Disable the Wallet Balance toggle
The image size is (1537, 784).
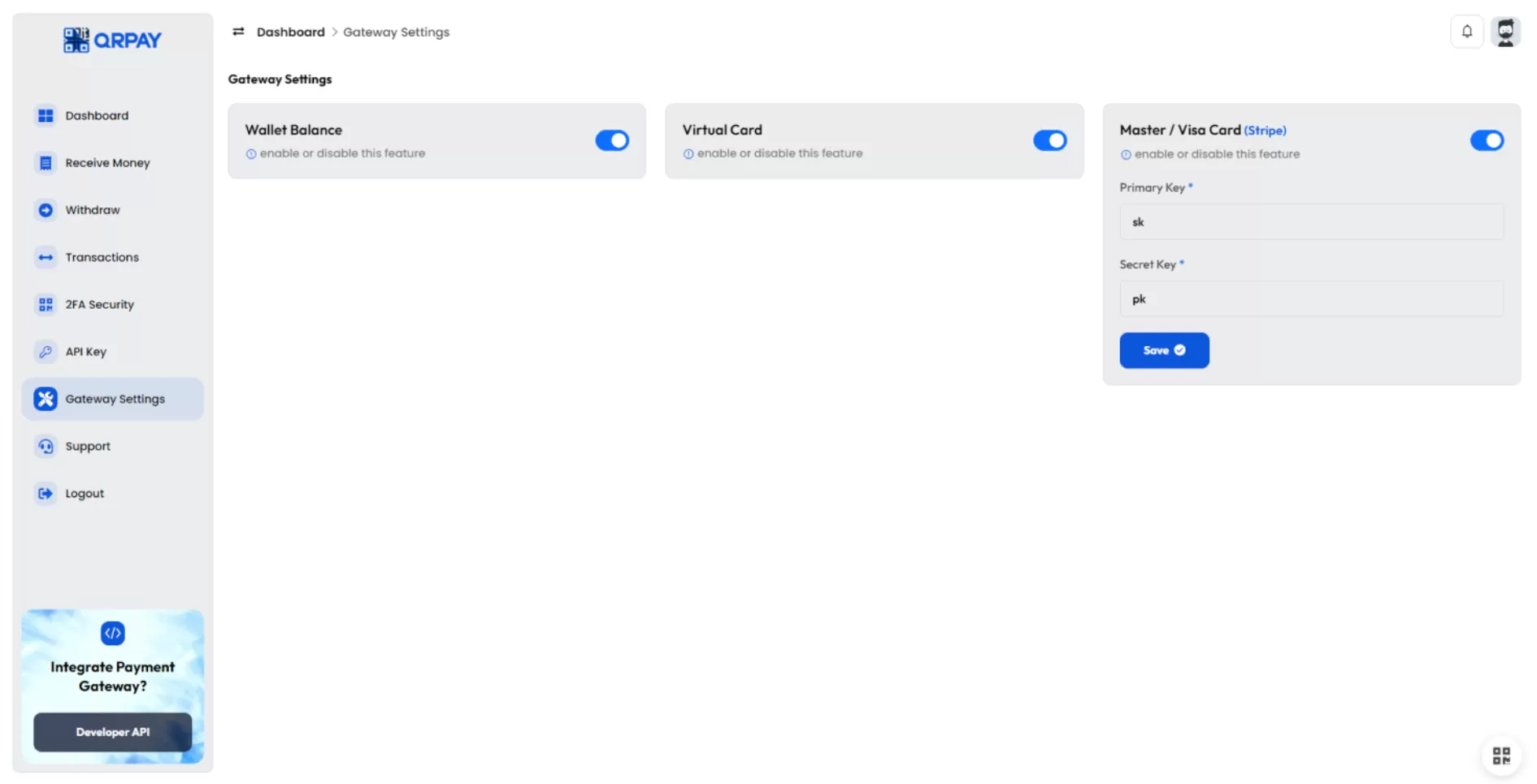[611, 141]
